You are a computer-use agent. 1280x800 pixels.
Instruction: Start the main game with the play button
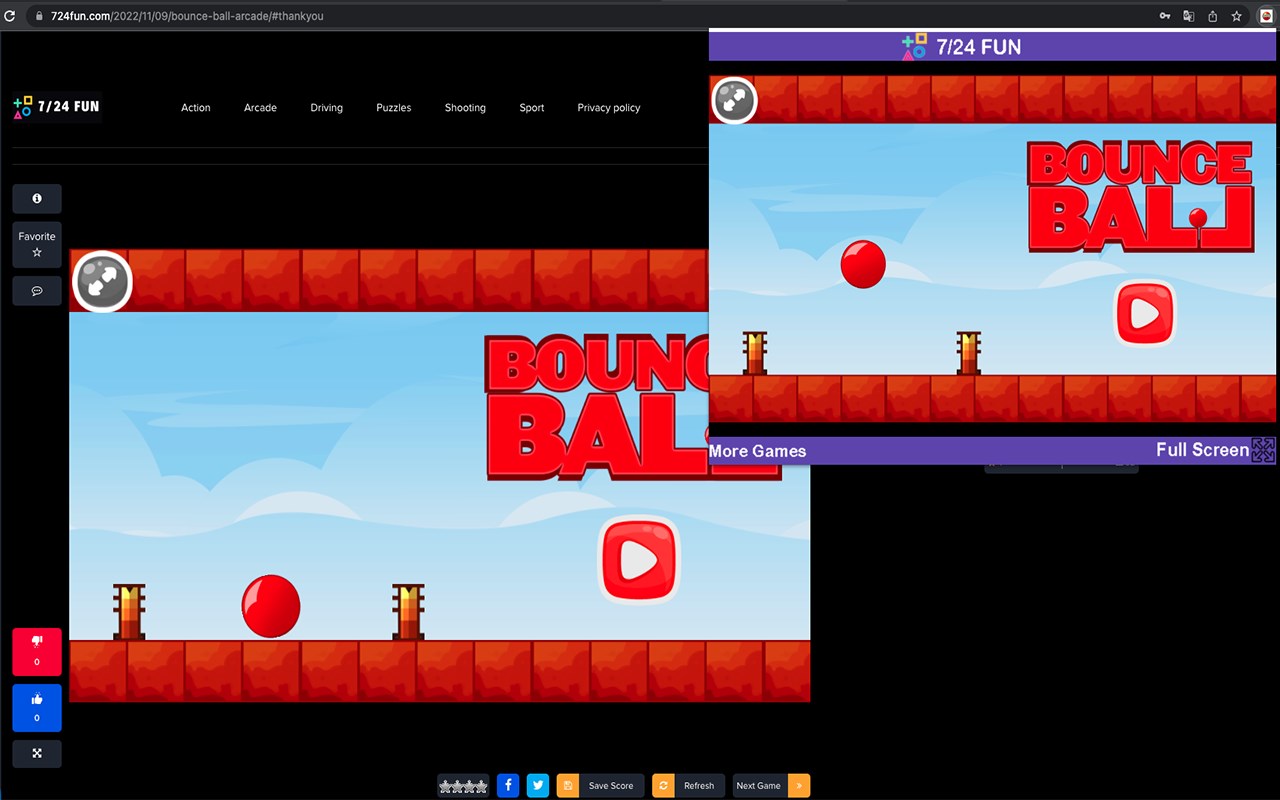[x=639, y=561]
